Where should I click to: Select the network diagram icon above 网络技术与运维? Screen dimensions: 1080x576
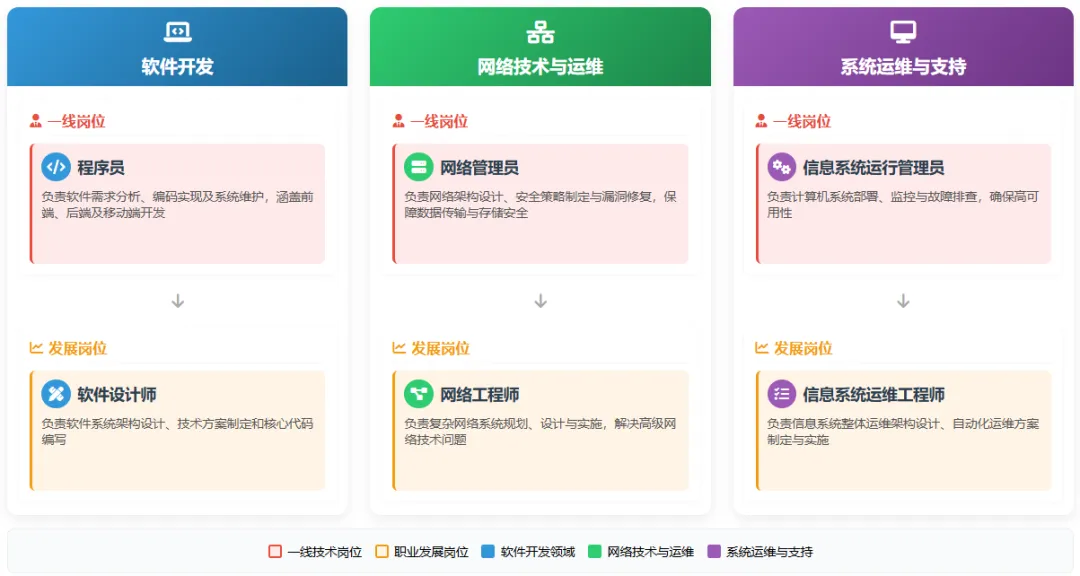(540, 31)
